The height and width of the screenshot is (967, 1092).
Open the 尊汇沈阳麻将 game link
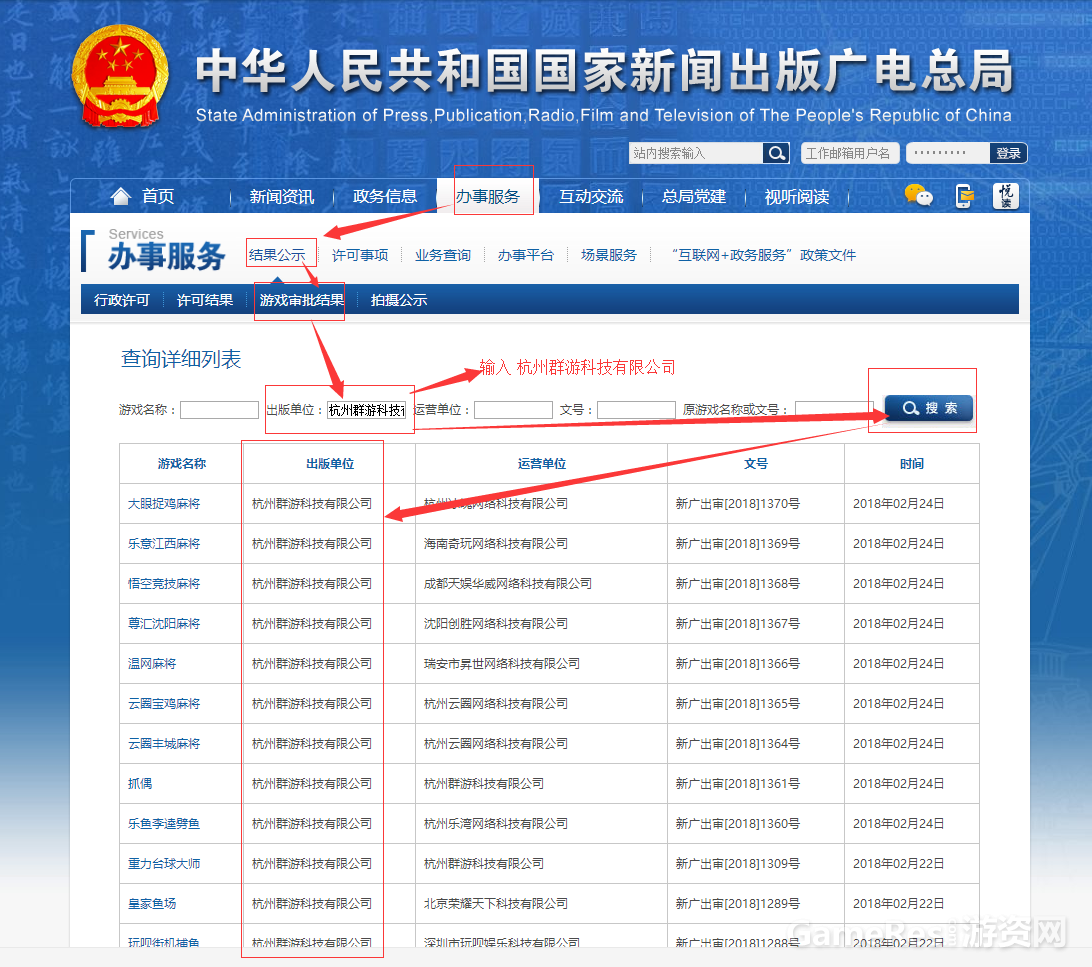point(164,624)
